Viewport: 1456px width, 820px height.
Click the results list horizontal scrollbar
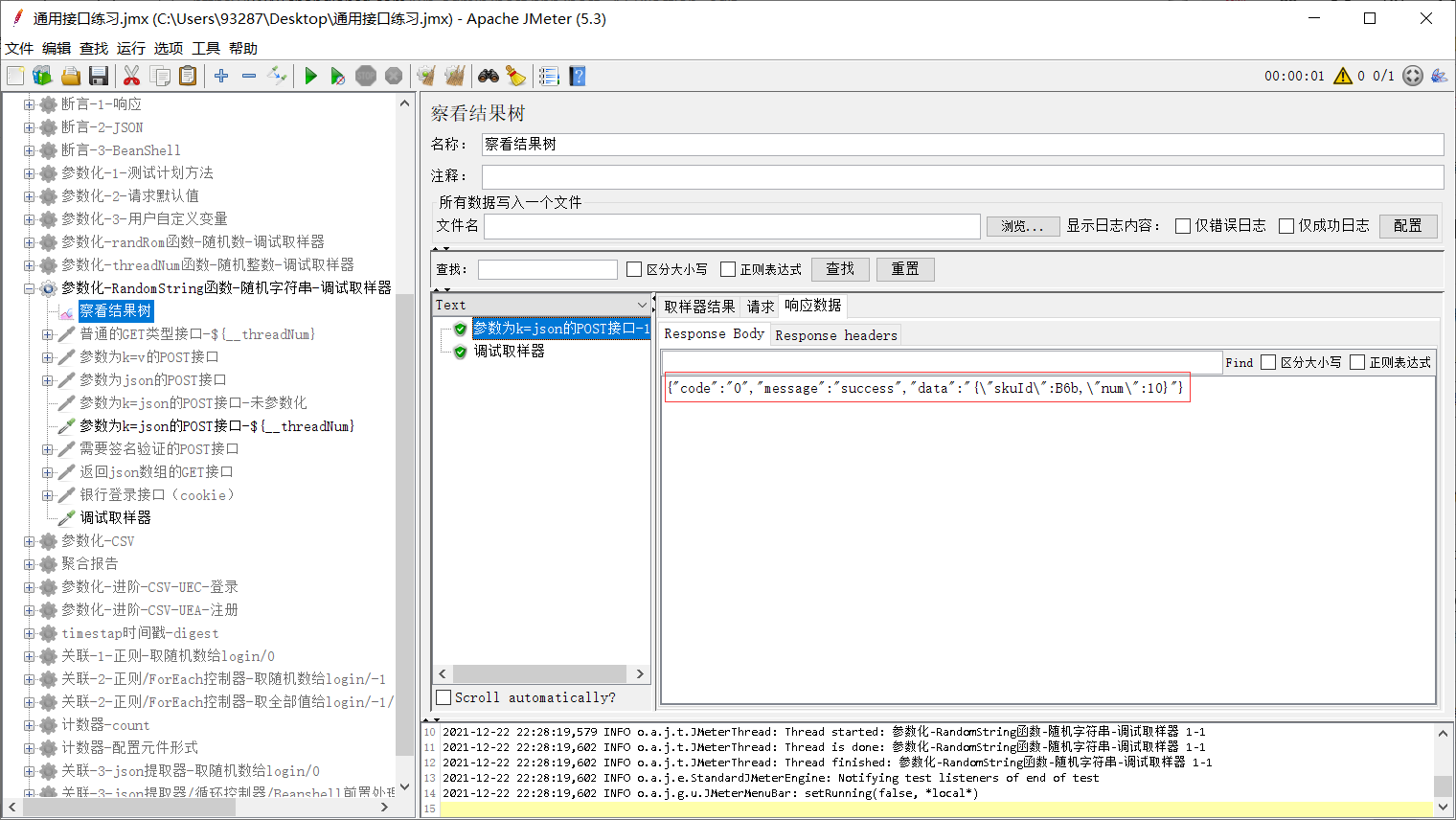[542, 674]
